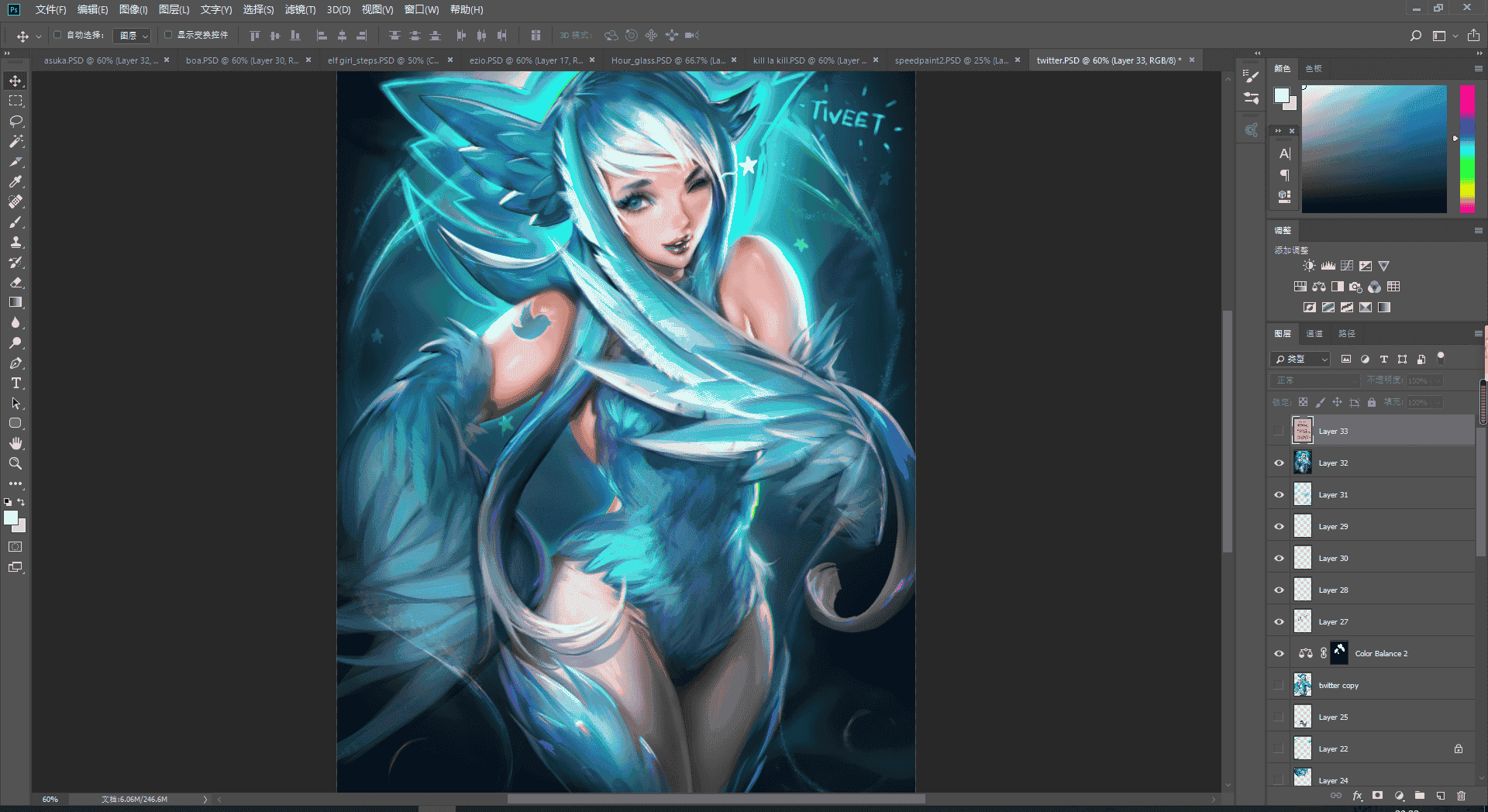The image size is (1488, 812).
Task: Click the zoom percentage field at bottom
Action: 50,800
